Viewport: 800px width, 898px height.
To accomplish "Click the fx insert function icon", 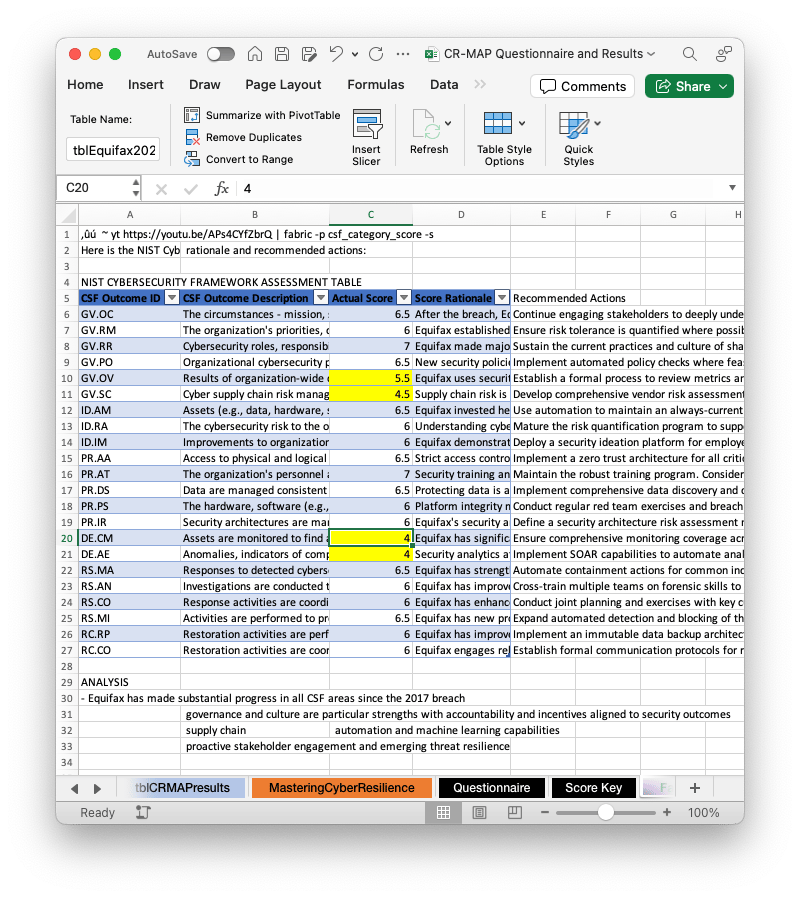I will pyautogui.click(x=222, y=188).
